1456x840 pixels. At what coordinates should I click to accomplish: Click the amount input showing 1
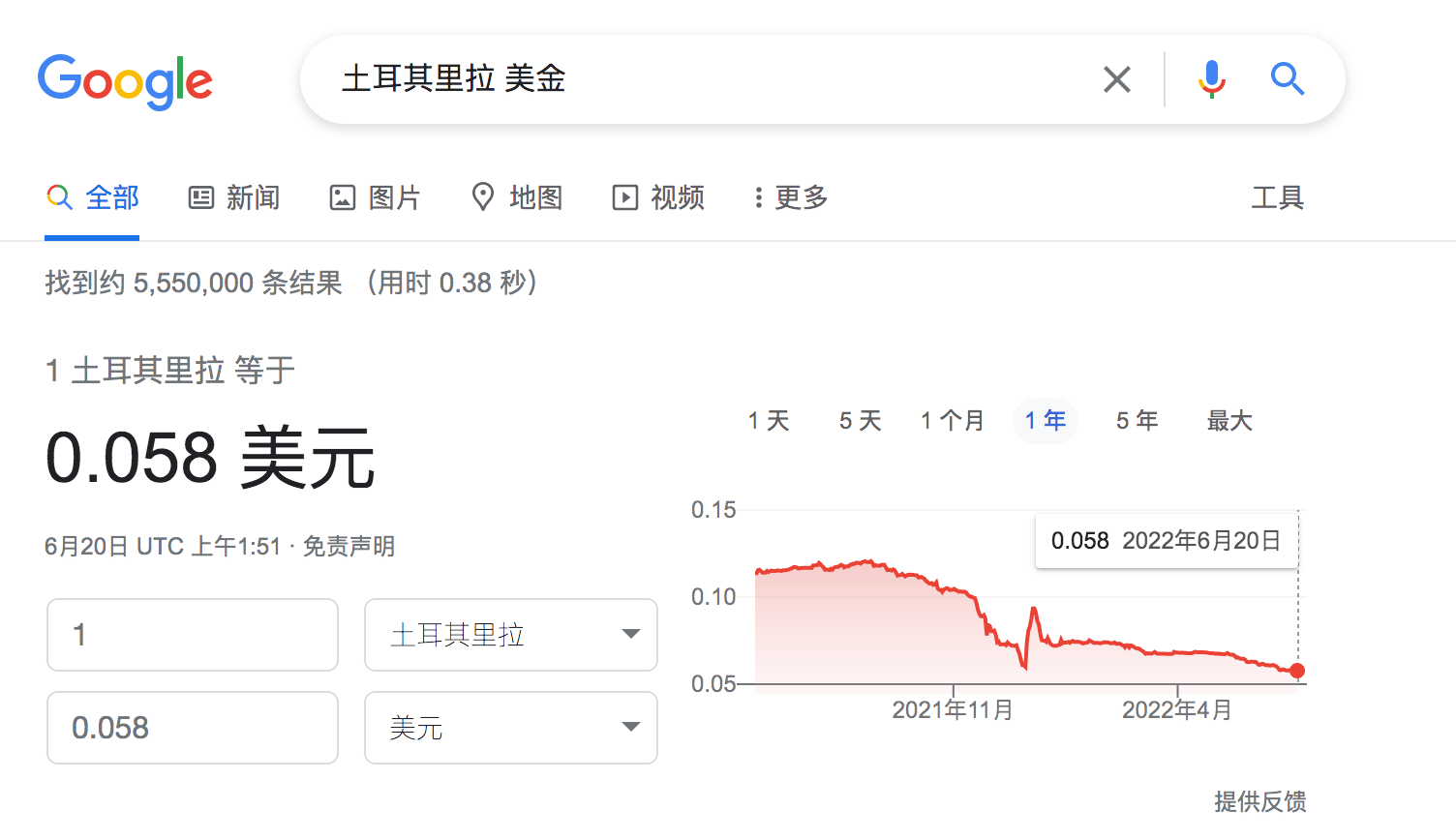192,635
